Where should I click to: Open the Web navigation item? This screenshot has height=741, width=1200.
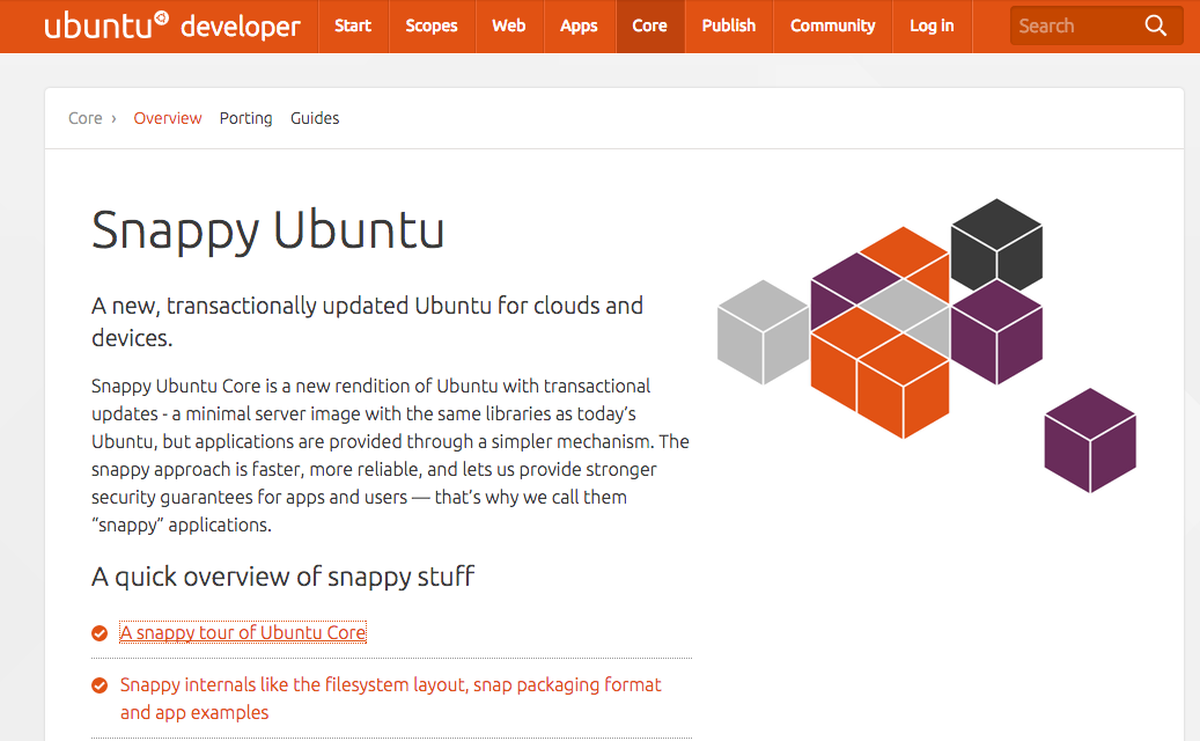509,26
